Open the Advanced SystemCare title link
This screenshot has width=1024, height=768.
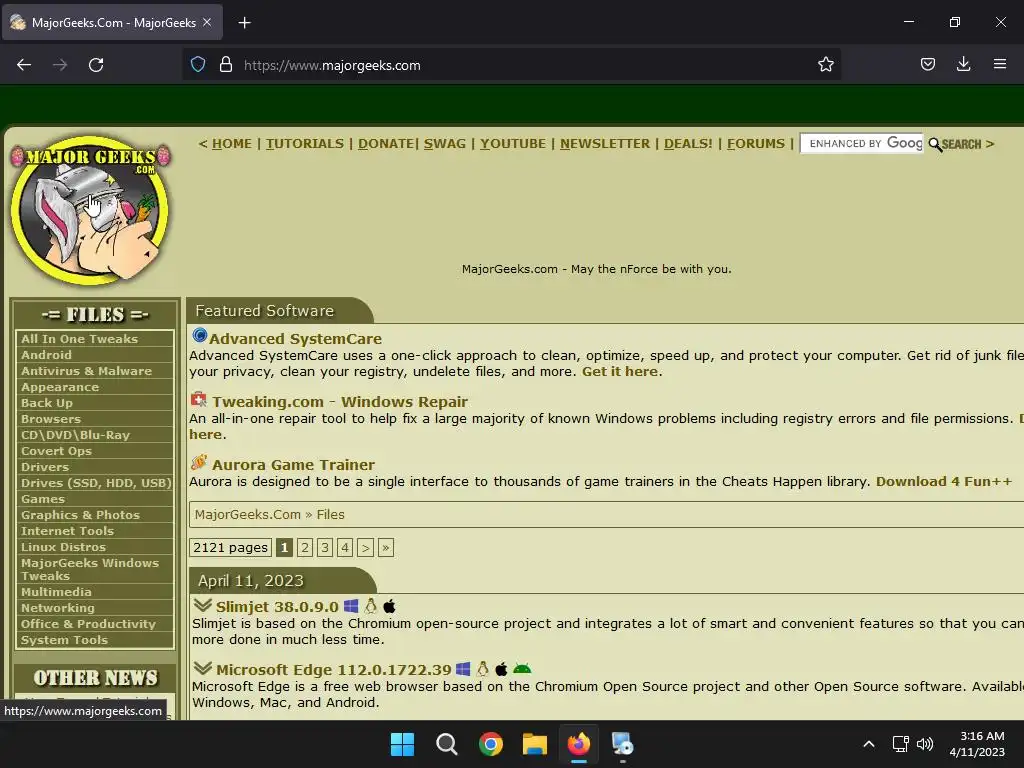click(x=295, y=339)
